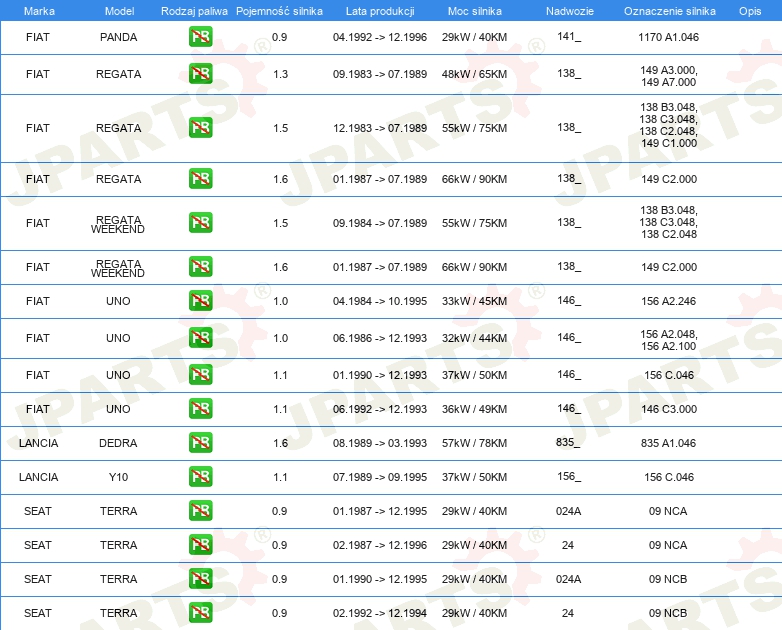Select engine code 835 A1.046
This screenshot has height=630, width=782.
668,443
